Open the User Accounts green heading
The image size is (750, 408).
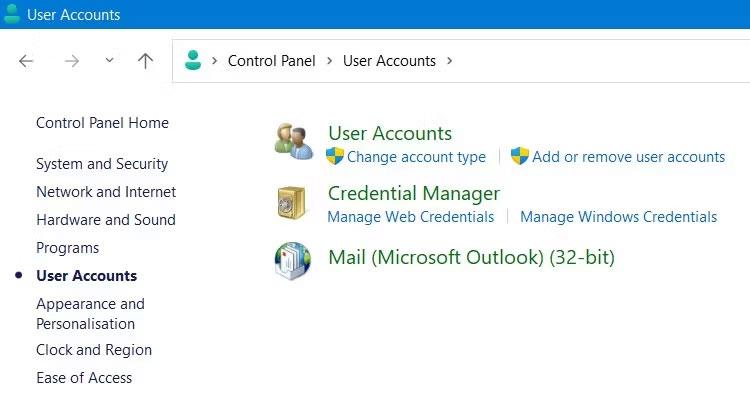pyautogui.click(x=390, y=133)
